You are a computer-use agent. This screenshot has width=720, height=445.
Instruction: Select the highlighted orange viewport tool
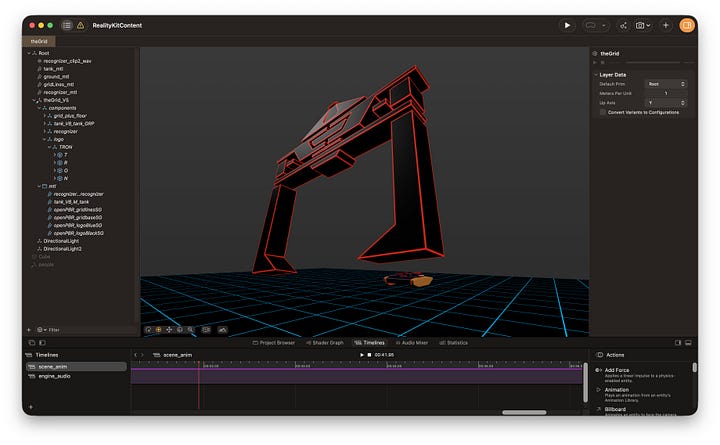pyautogui.click(x=158, y=330)
